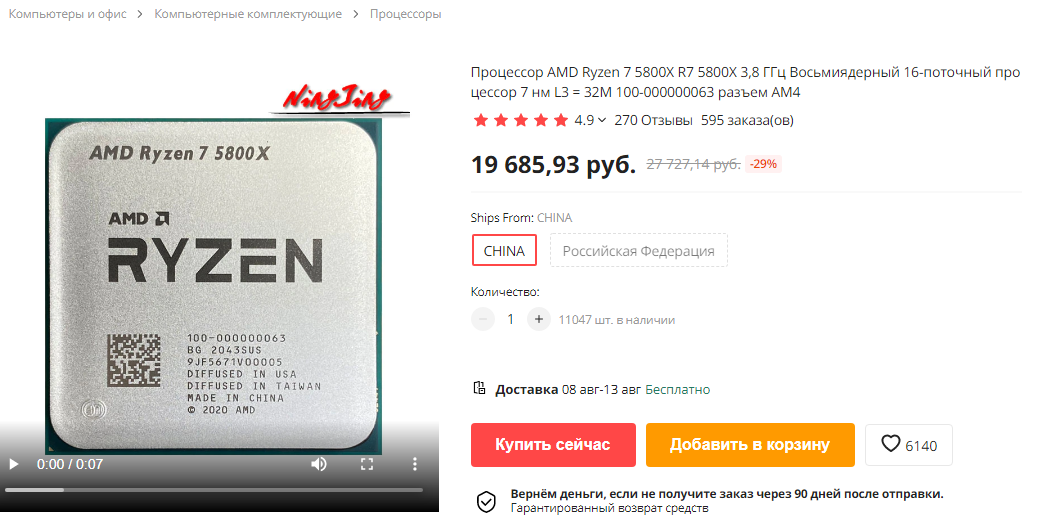This screenshot has width=1046, height=525.
Task: Increase quantity with plus button
Action: tap(538, 320)
